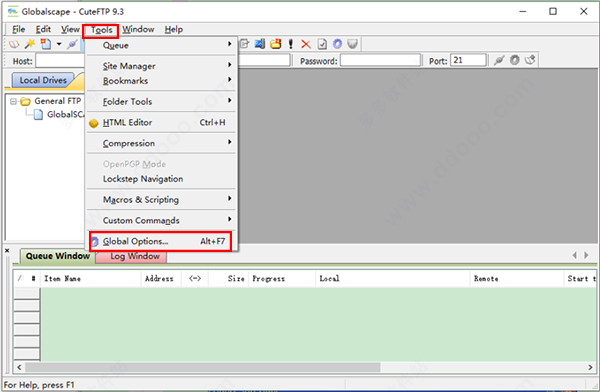Expand the Custom Commands submenu

point(161,220)
